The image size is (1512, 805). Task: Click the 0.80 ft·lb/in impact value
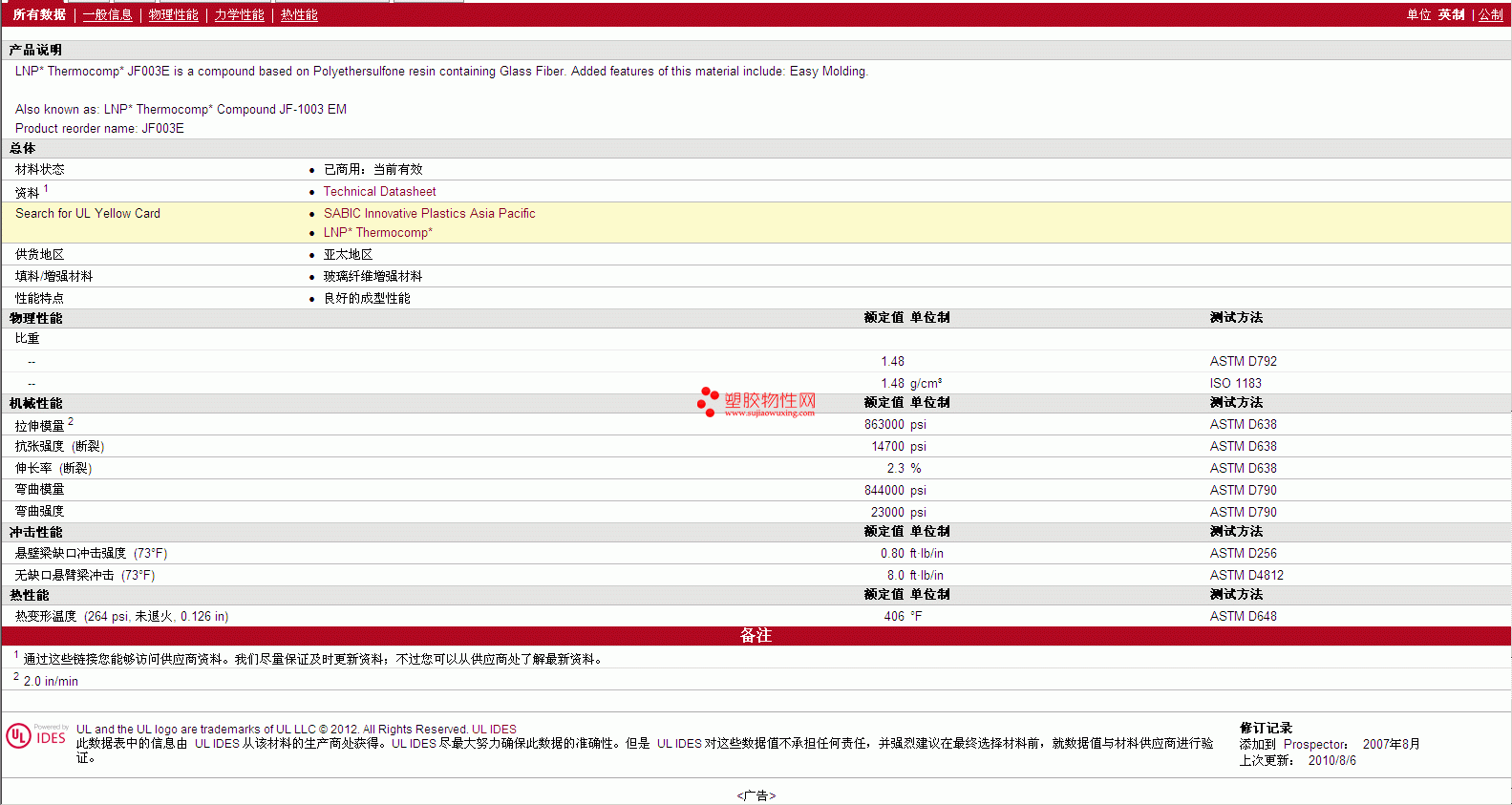click(x=912, y=553)
